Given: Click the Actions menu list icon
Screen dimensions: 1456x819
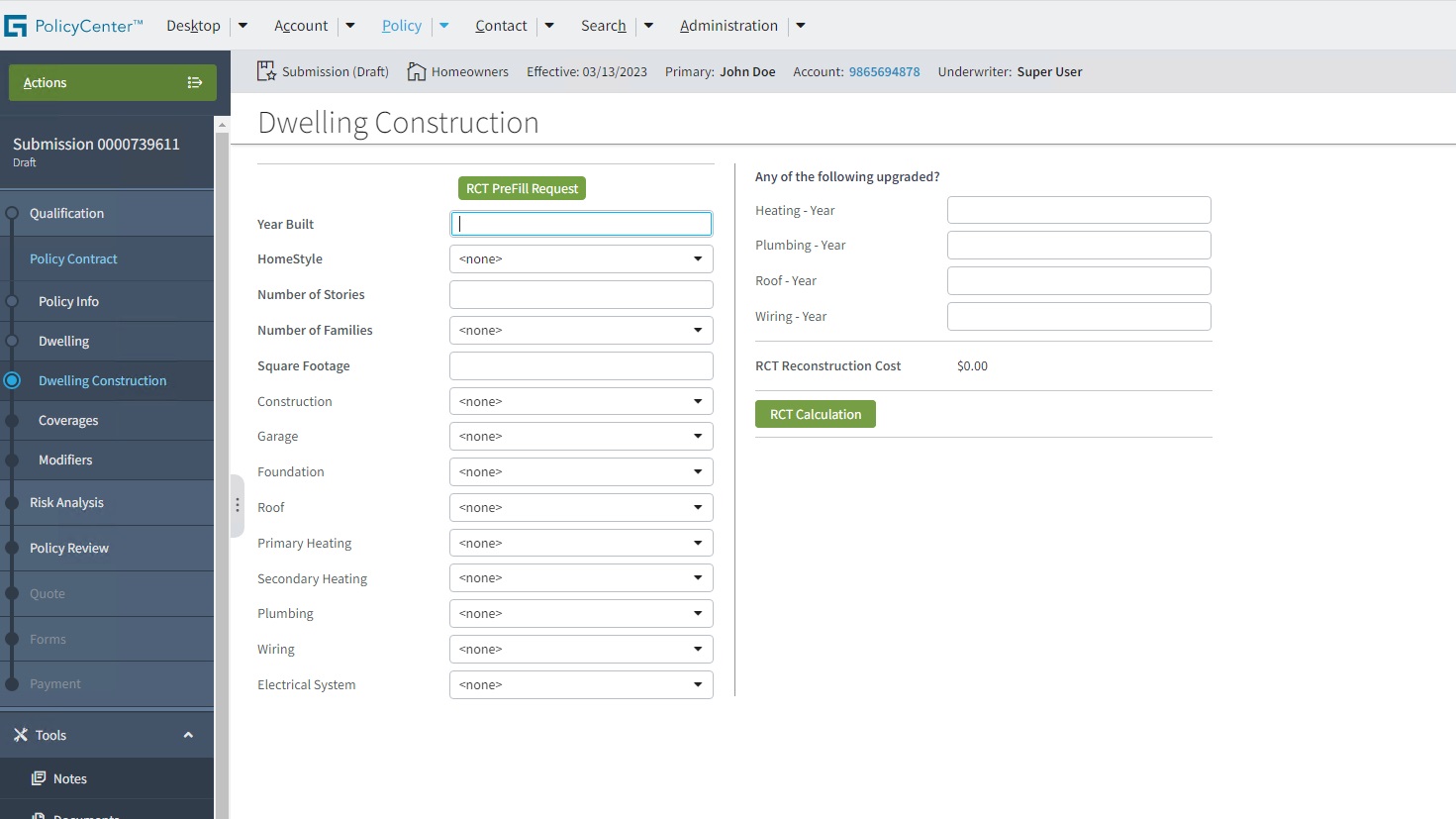Looking at the screenshot, I should tap(195, 83).
